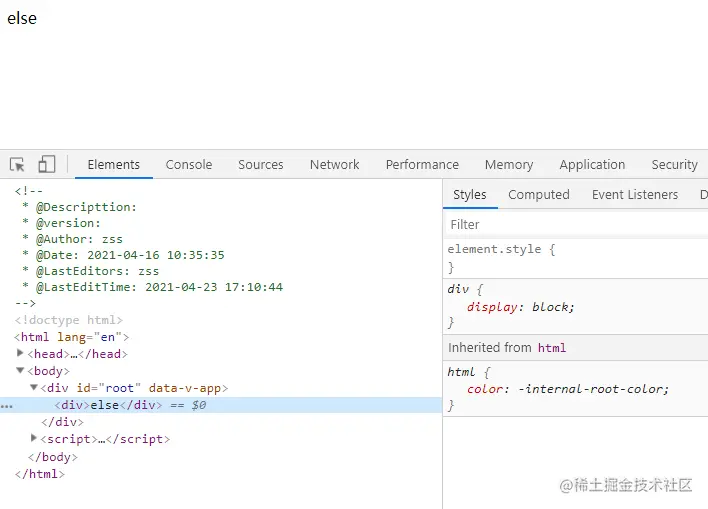Open the Event Listeners sidebar tab
Image resolution: width=708 pixels, height=509 pixels.
[635, 195]
